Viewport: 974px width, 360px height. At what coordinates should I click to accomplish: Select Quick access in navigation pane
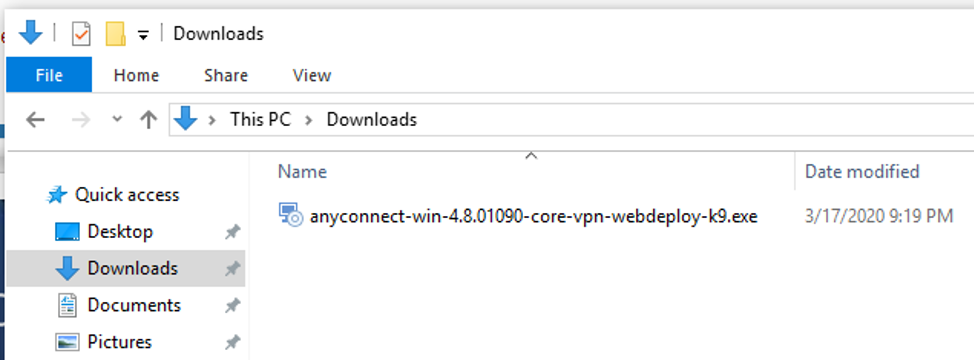coord(127,195)
